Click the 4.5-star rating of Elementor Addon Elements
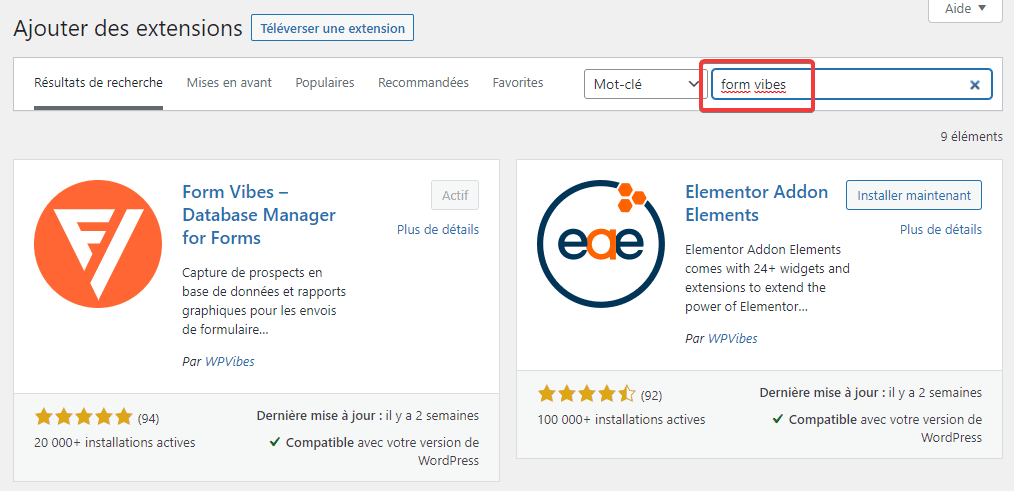Image resolution: width=1014 pixels, height=491 pixels. (x=587, y=394)
